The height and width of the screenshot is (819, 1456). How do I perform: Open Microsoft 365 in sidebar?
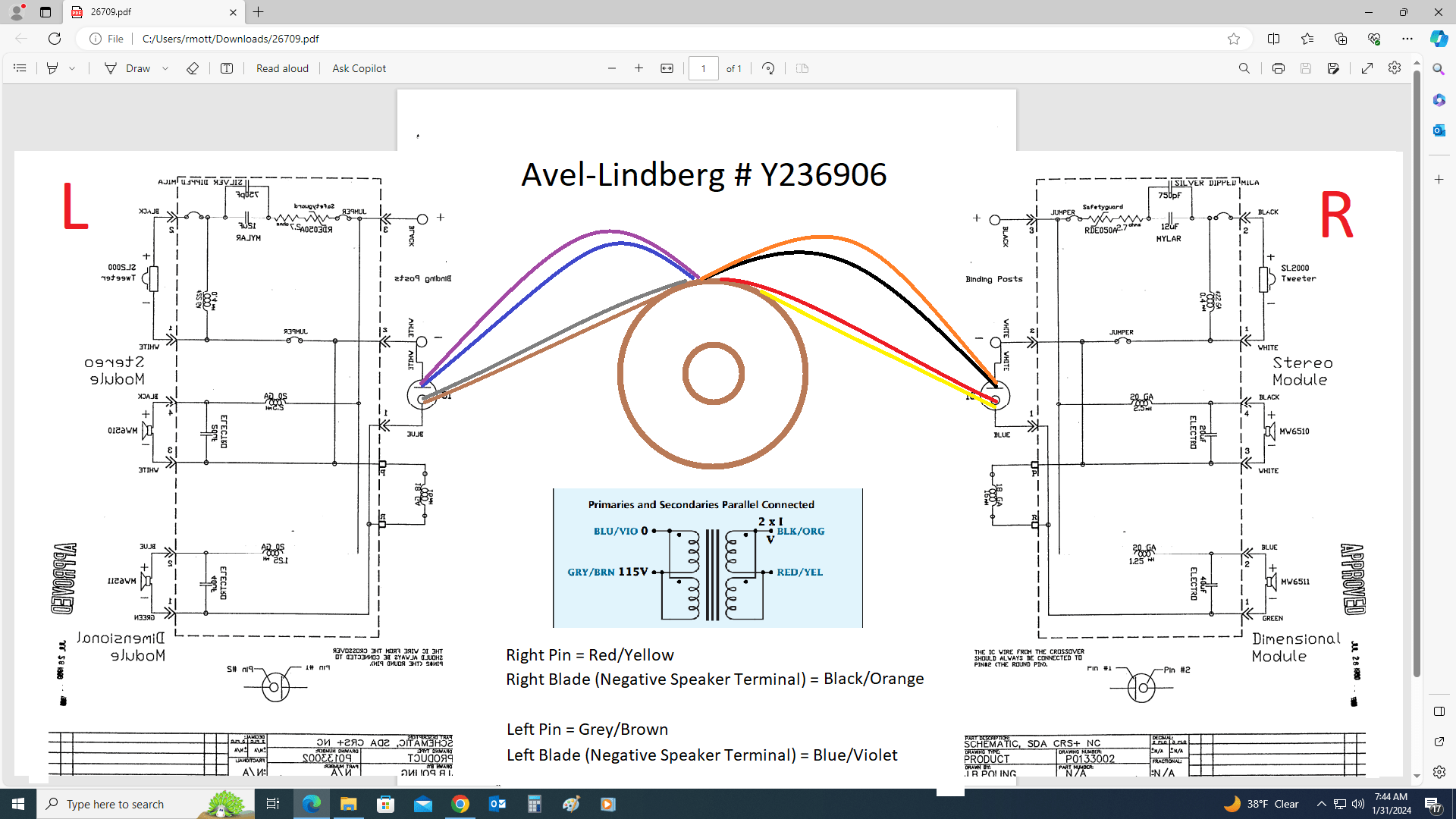1439,100
